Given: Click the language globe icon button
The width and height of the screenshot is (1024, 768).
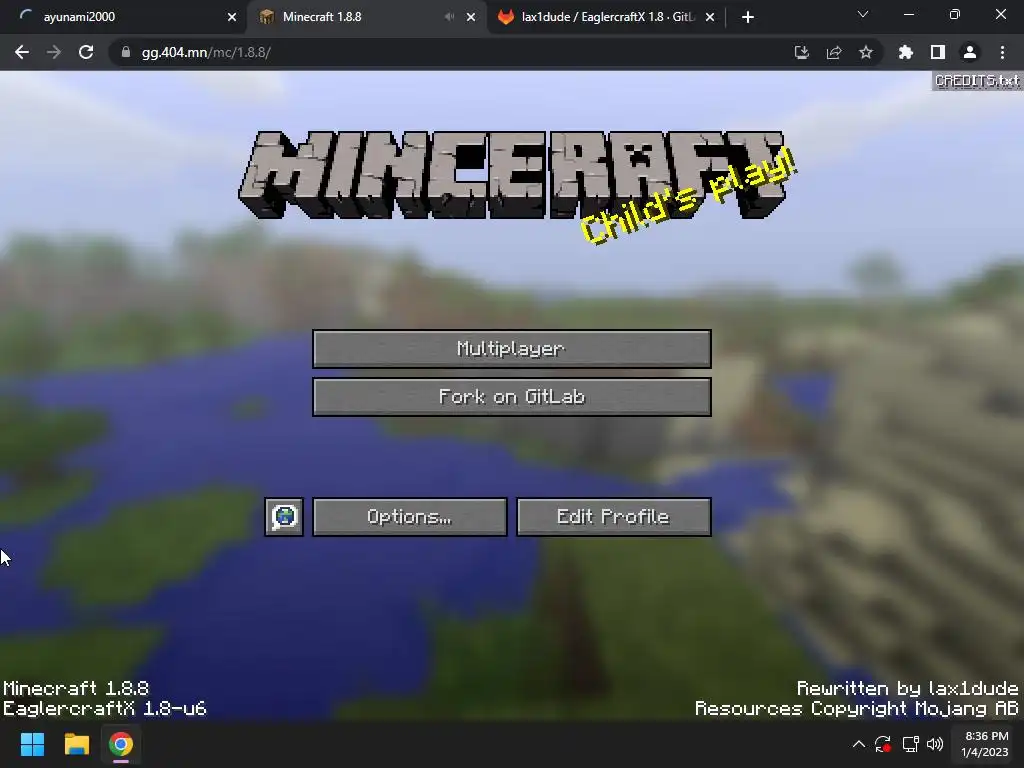Looking at the screenshot, I should tap(284, 517).
